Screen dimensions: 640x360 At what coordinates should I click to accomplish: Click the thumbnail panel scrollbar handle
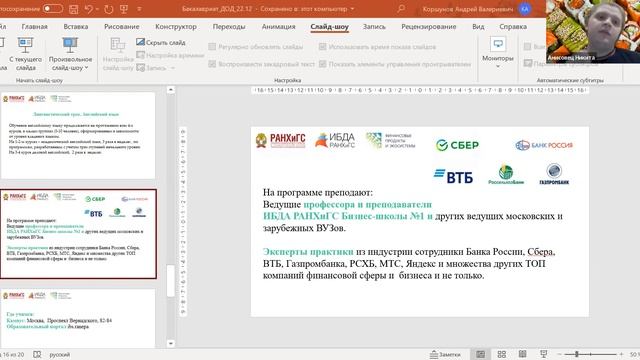coord(171,280)
